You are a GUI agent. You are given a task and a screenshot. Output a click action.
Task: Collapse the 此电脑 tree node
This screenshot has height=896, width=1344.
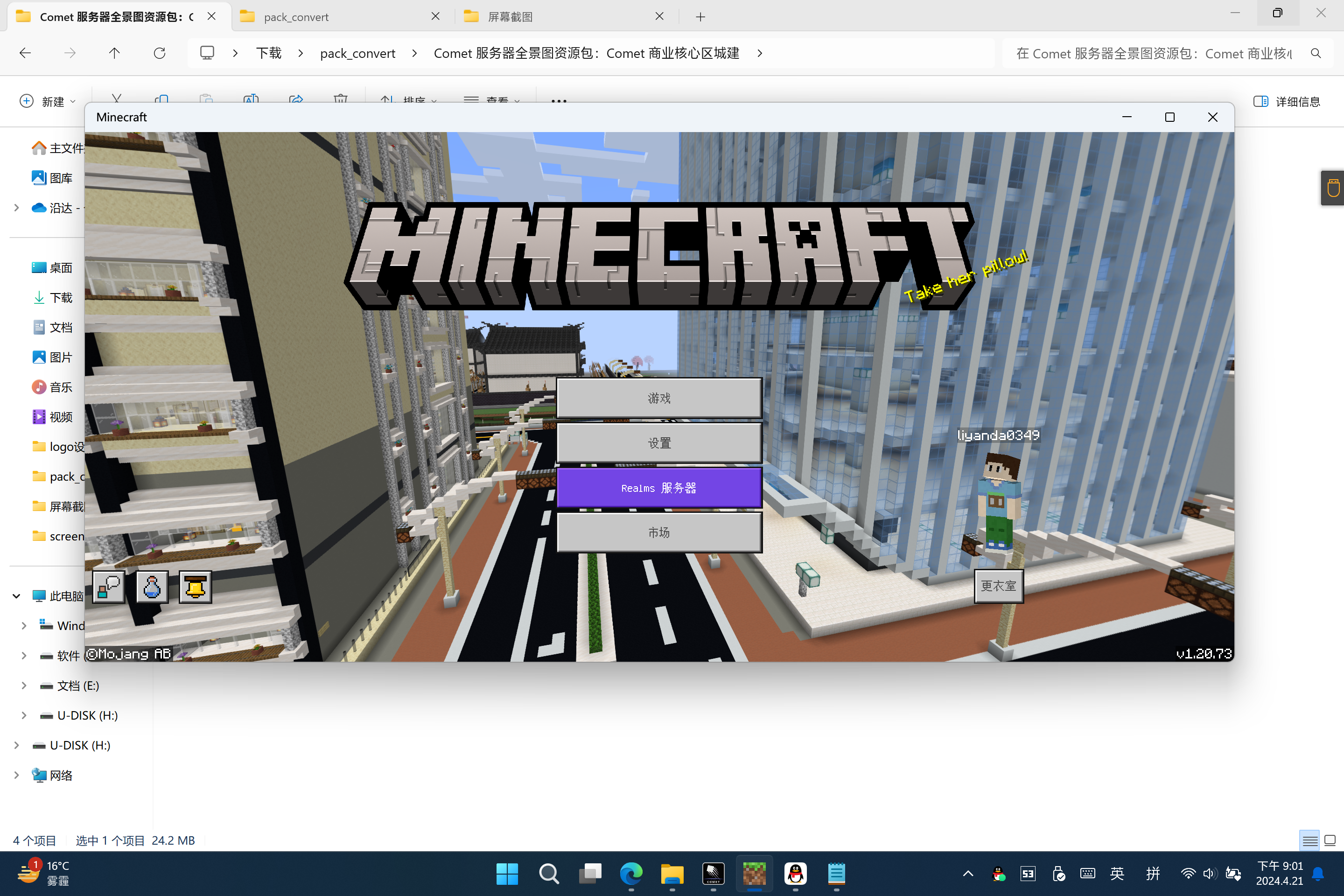click(17, 596)
